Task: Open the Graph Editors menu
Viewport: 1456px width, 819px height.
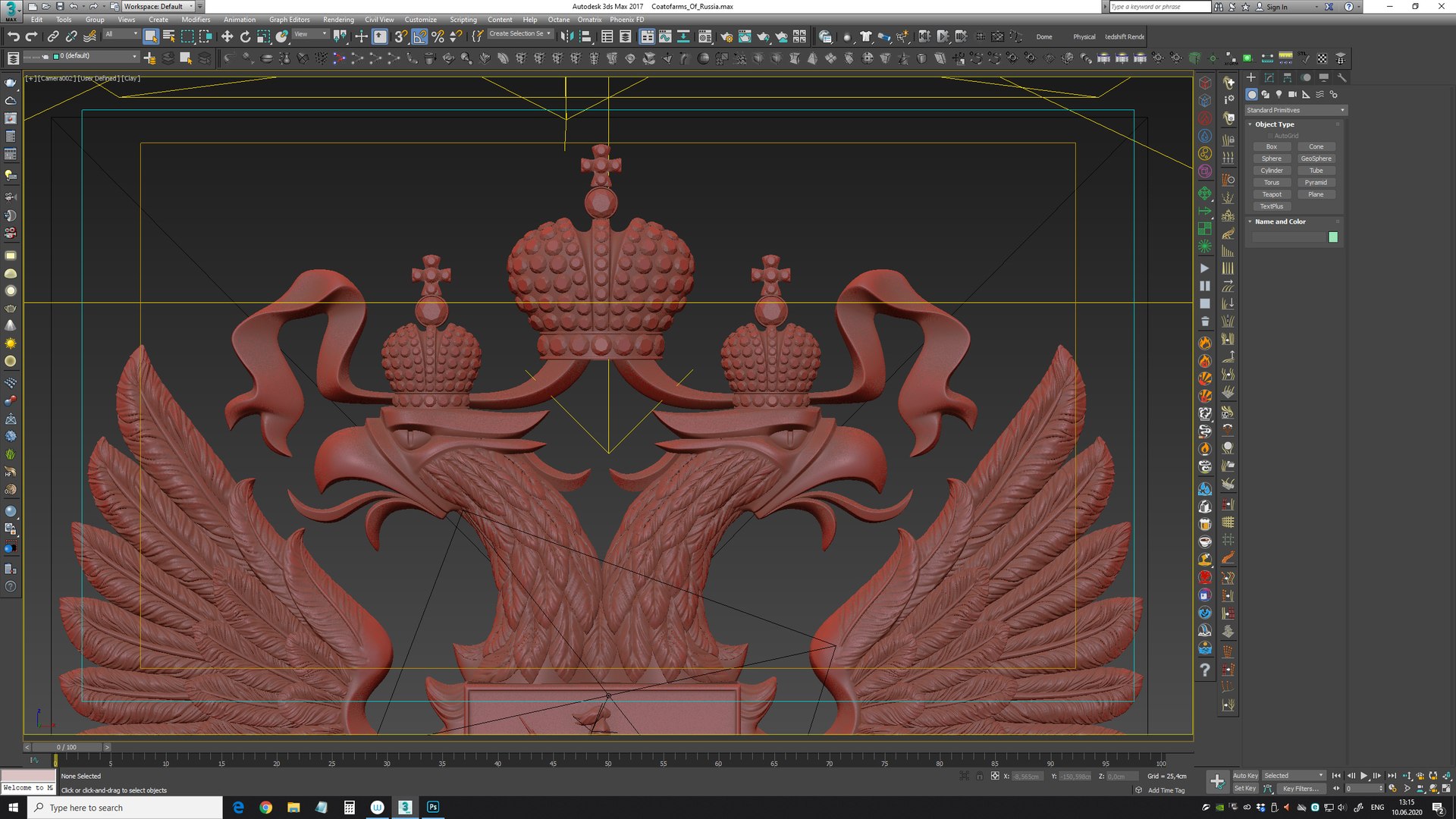Action: coord(289,20)
